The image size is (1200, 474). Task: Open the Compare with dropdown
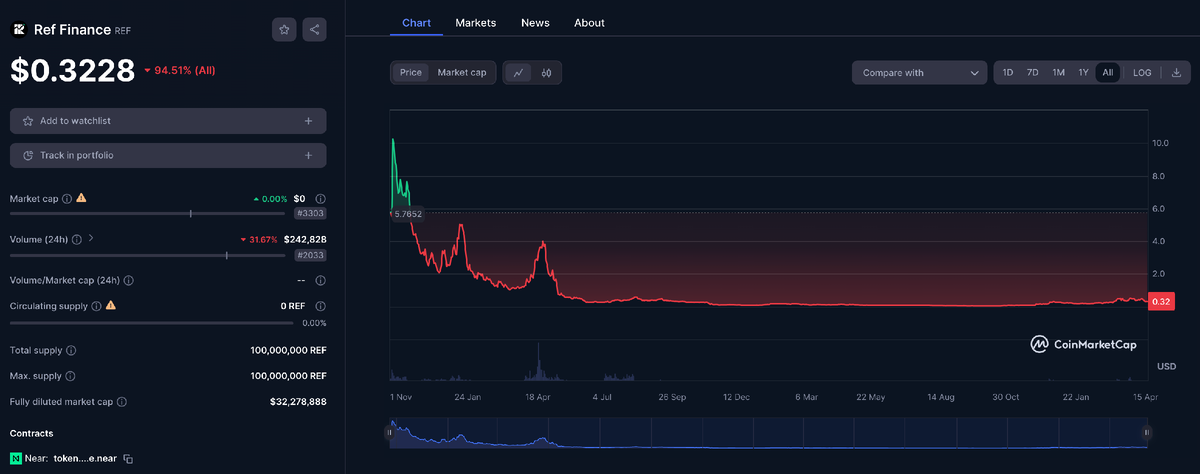(x=920, y=72)
